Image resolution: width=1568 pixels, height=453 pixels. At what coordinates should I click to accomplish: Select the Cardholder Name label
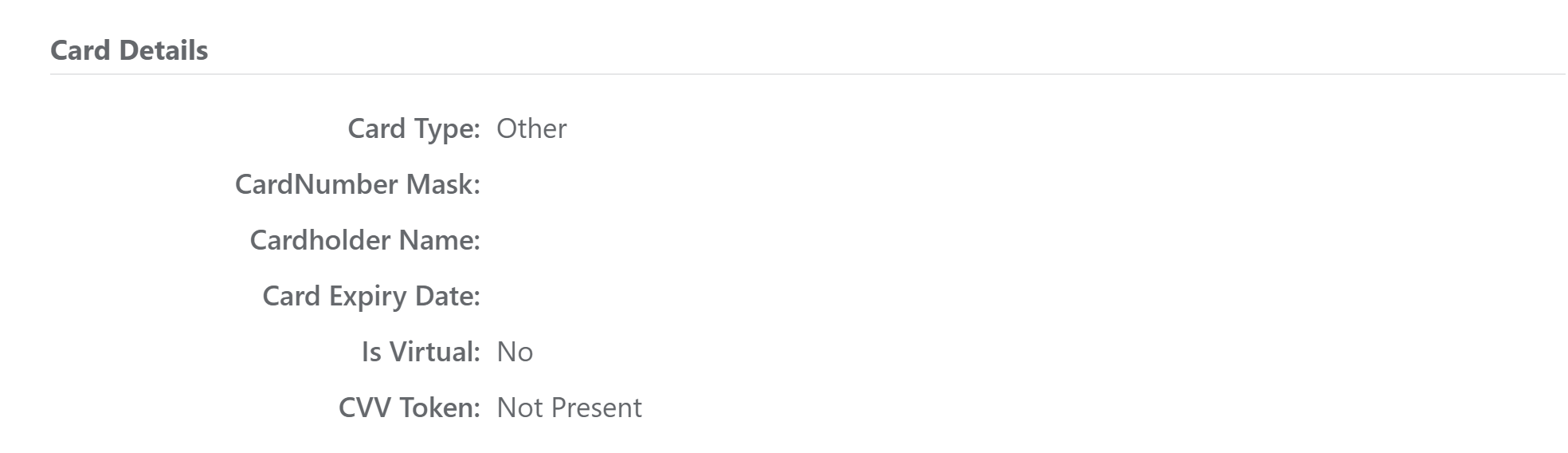[365, 240]
